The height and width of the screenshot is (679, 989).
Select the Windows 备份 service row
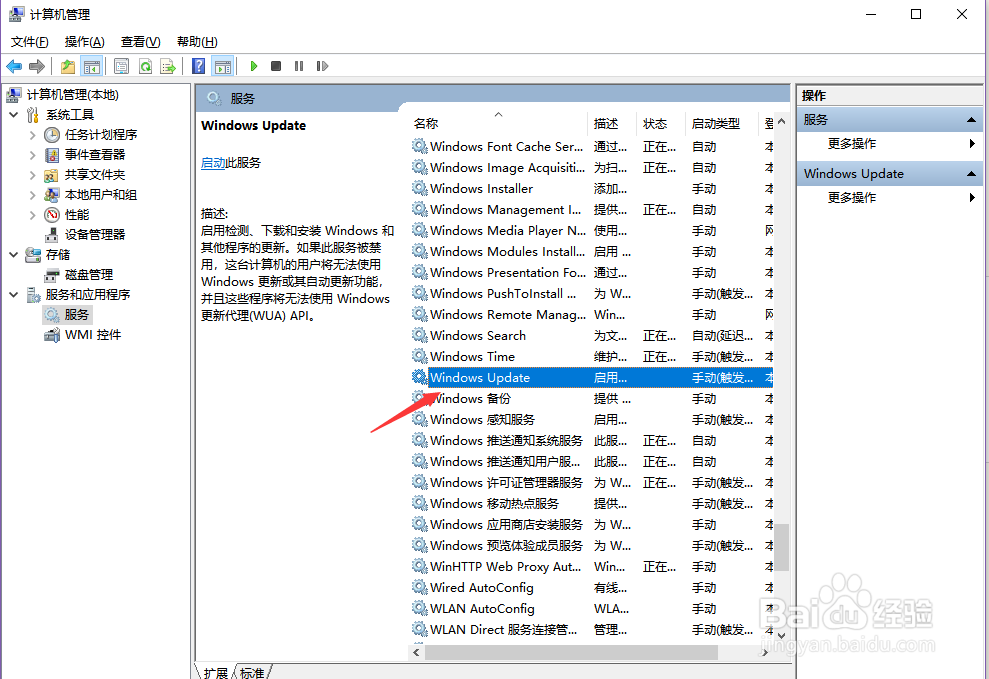(591, 398)
